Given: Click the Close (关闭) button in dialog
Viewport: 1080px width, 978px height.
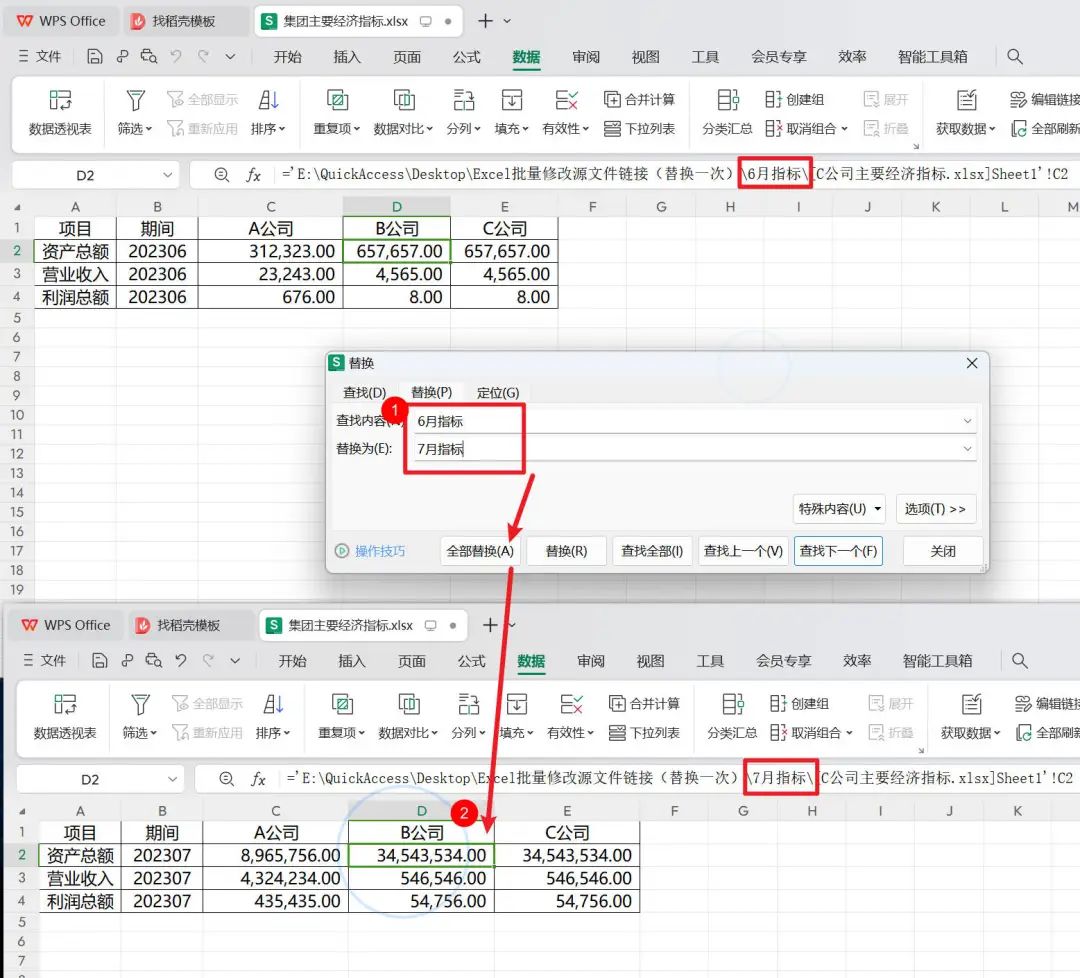Looking at the screenshot, I should [x=942, y=551].
